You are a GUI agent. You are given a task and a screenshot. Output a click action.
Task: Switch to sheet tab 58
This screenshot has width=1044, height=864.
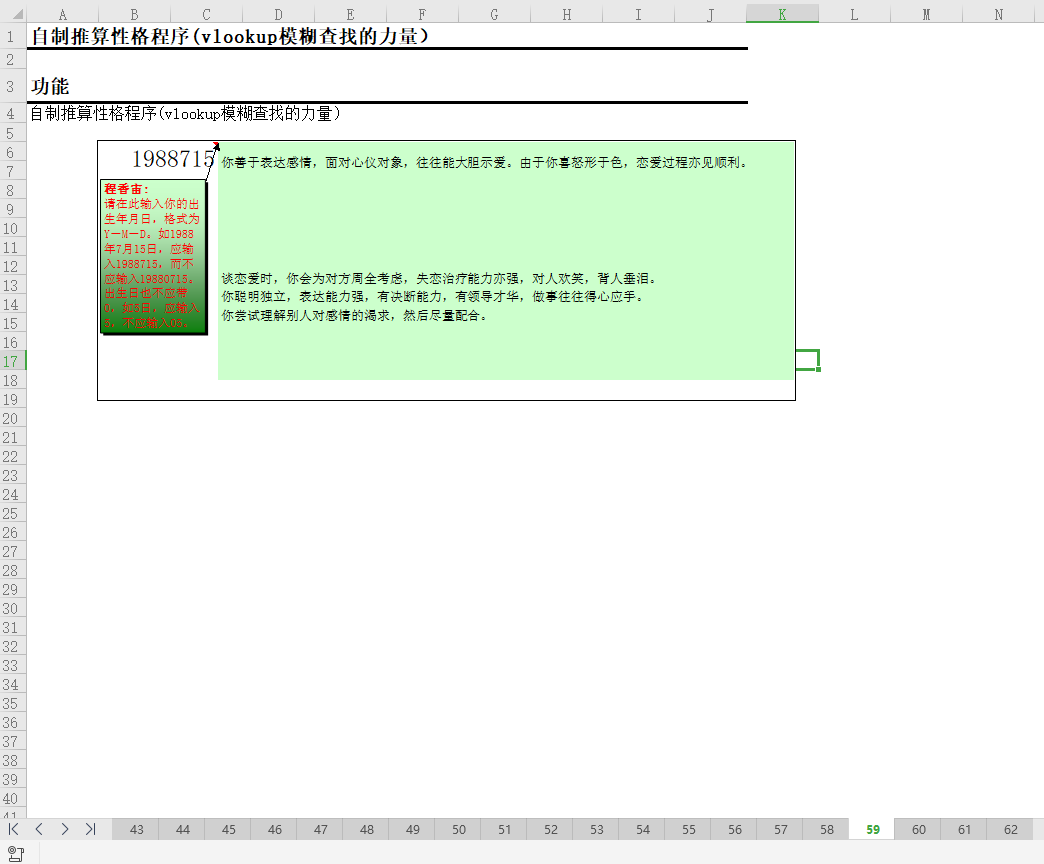[826, 829]
